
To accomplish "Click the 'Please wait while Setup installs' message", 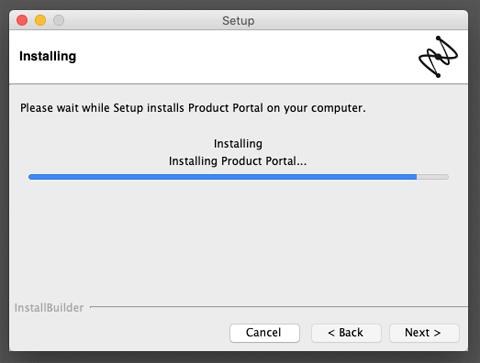I will (x=193, y=108).
